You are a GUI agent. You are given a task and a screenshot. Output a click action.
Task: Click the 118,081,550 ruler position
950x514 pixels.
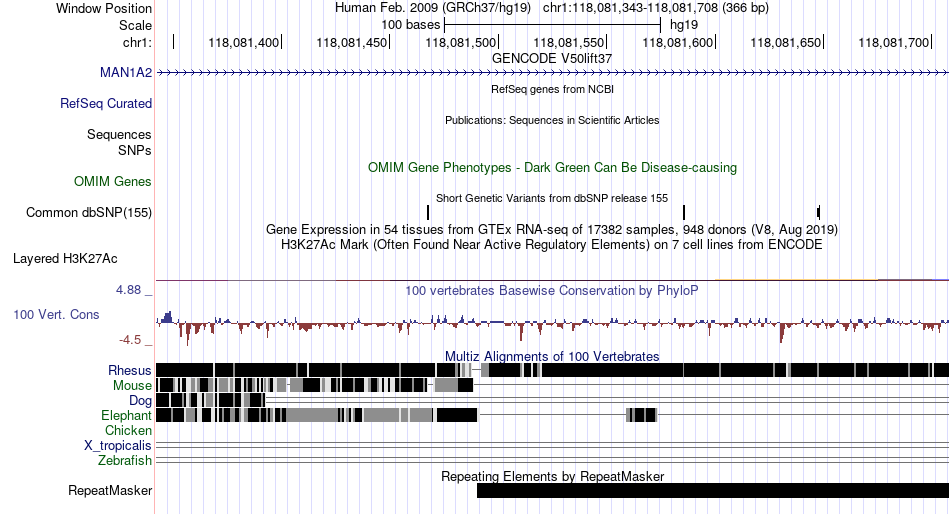[x=569, y=42]
